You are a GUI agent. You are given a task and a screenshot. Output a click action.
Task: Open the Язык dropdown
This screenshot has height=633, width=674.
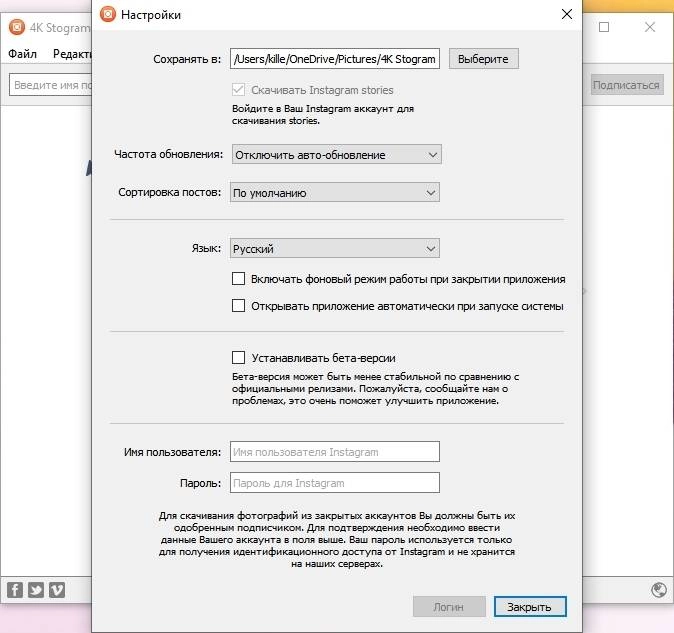click(335, 248)
